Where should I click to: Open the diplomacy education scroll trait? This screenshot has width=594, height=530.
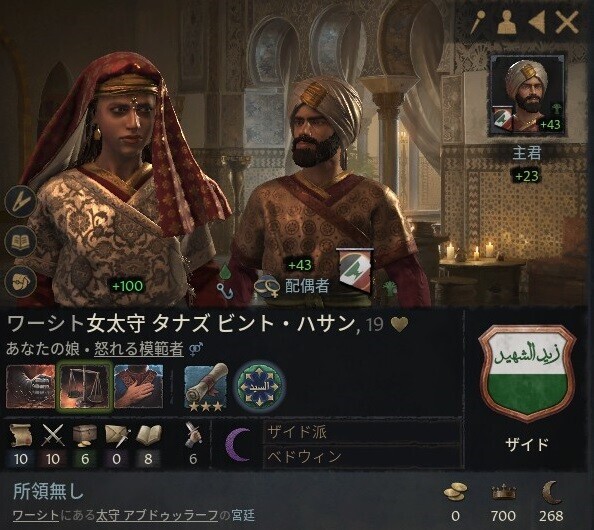coord(206,387)
